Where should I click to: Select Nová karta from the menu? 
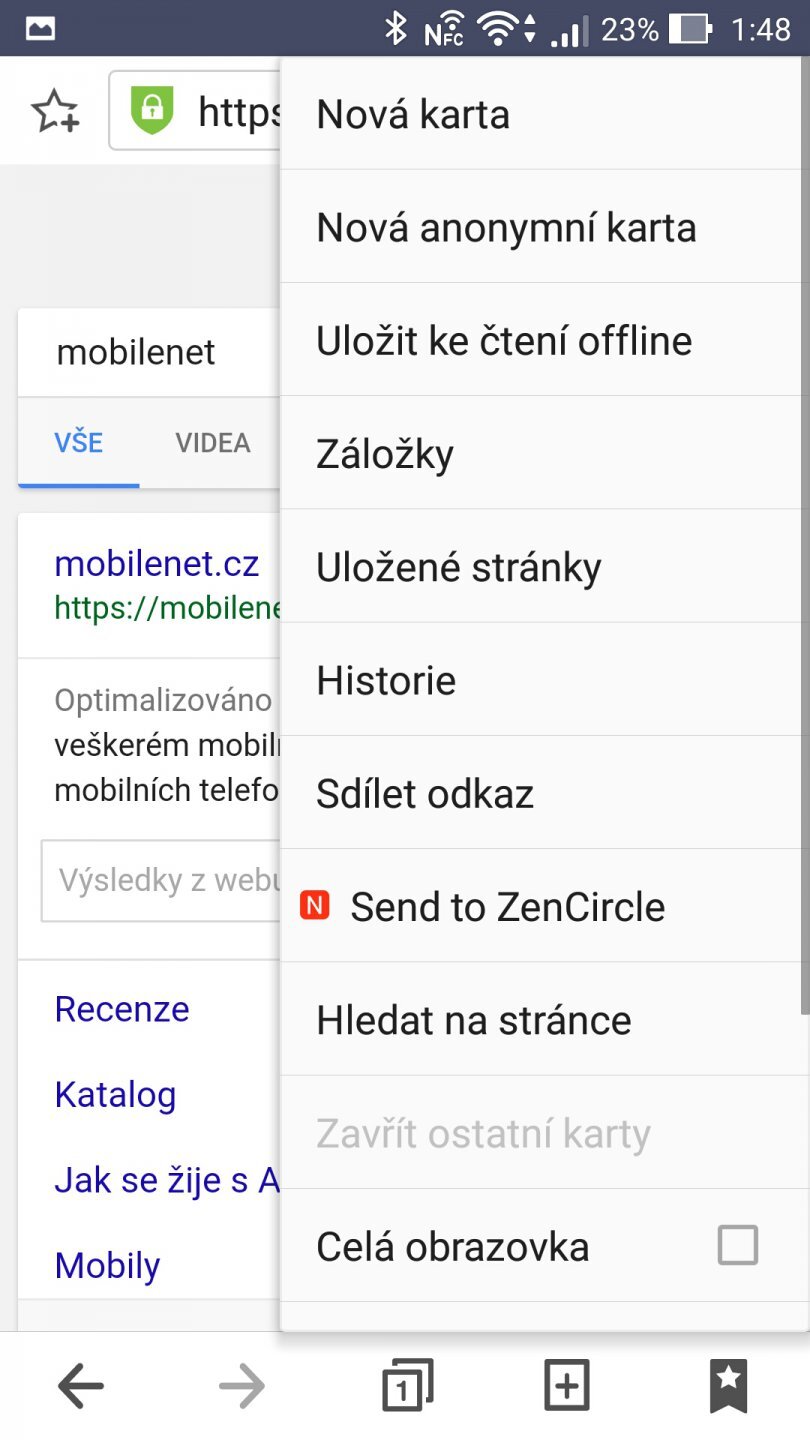coord(413,114)
